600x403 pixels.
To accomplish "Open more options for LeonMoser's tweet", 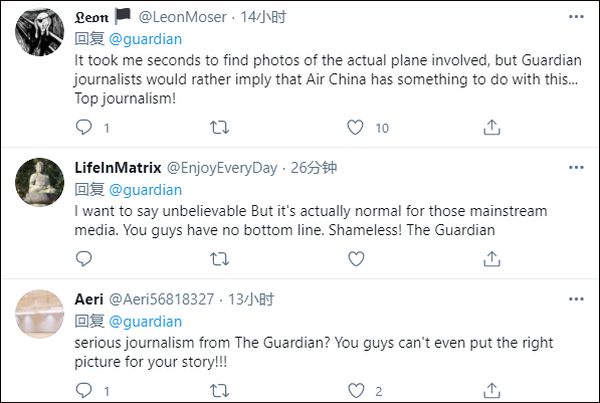I will [x=574, y=17].
